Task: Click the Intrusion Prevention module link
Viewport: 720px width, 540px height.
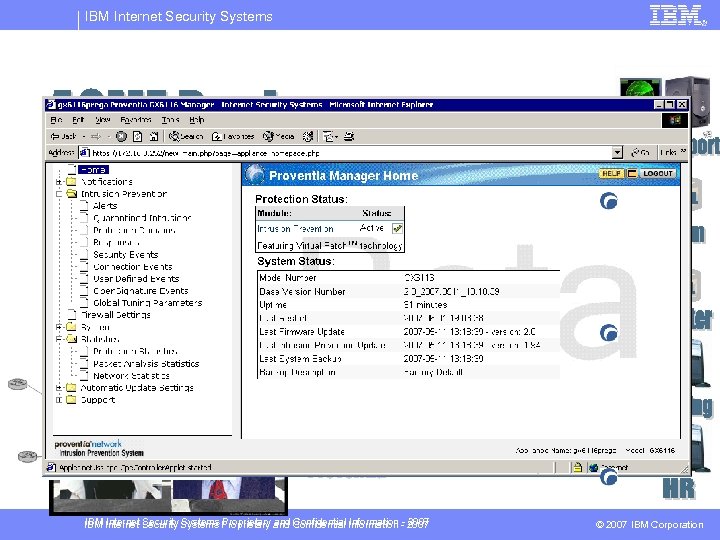Action: [295, 229]
